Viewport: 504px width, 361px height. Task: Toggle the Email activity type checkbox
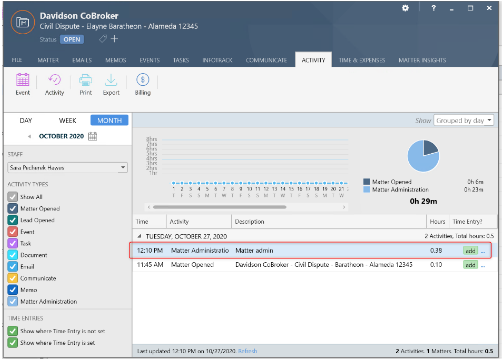click(13, 267)
